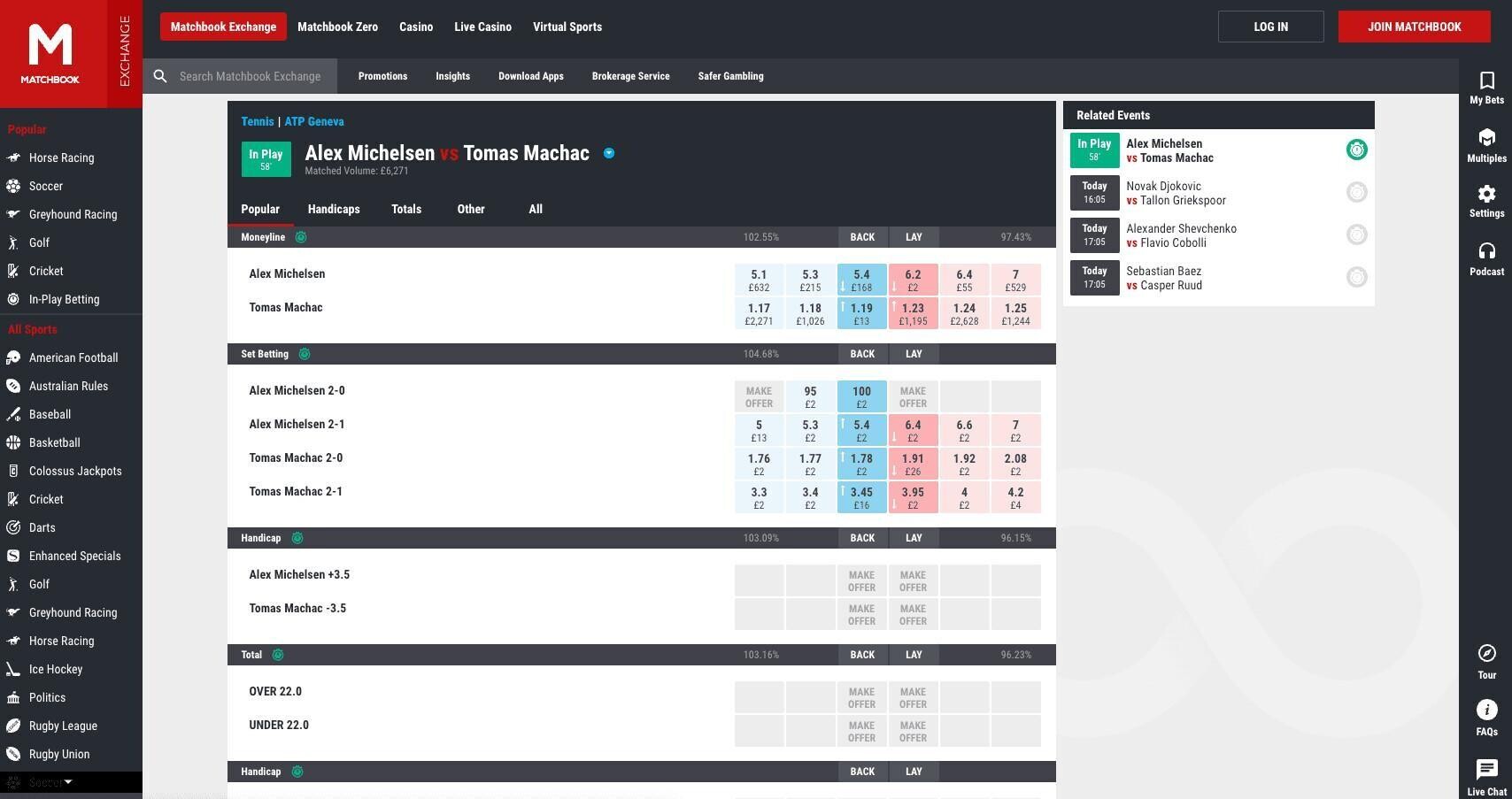Image resolution: width=1512 pixels, height=799 pixels.
Task: Expand event dropdown next to Tomas Machac
Action: [609, 153]
